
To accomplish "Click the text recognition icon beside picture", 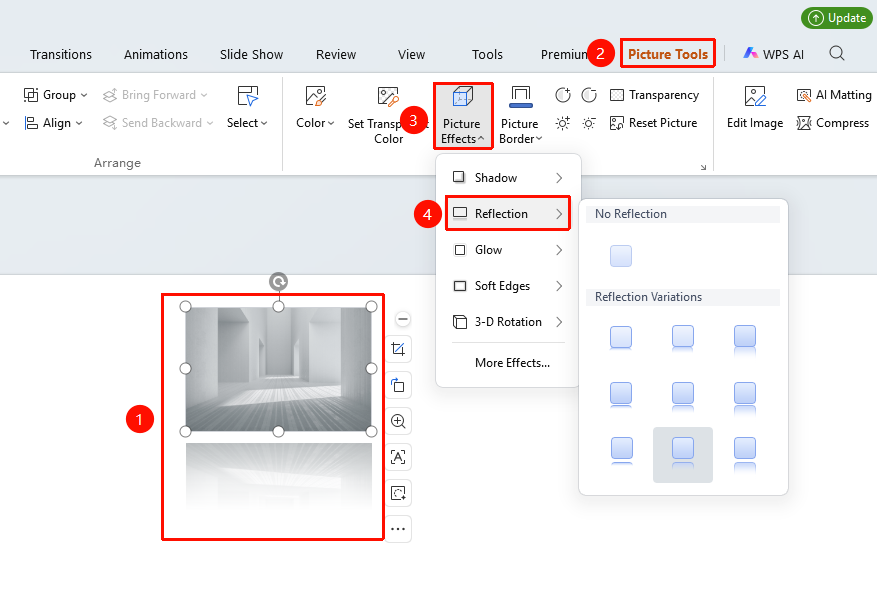I will click(398, 457).
